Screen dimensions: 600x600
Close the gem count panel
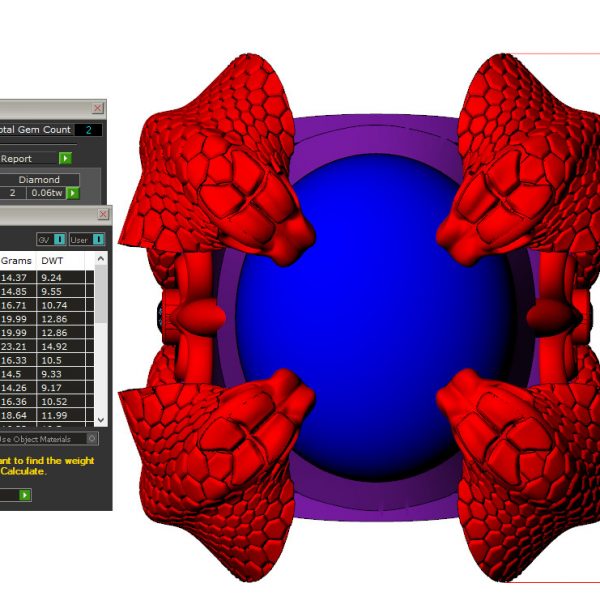97,108
